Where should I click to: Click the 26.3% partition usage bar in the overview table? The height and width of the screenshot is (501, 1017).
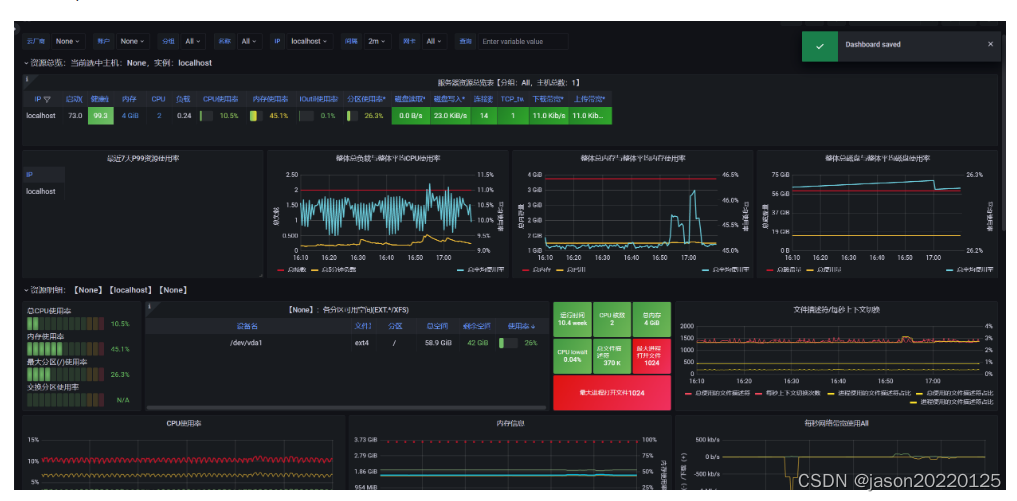click(365, 116)
